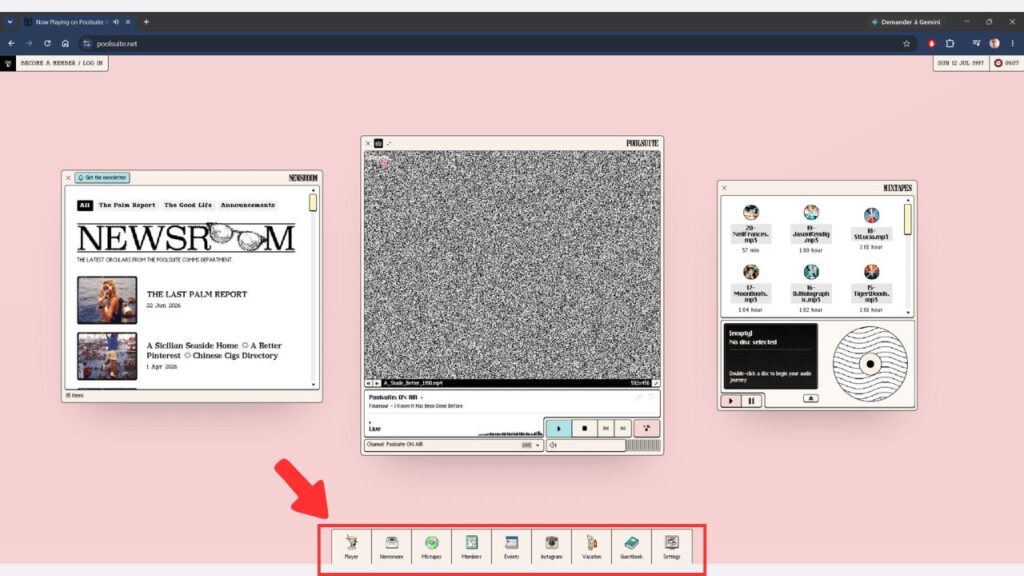Open browser extensions puzzle icon
1024x576 pixels.
point(950,44)
